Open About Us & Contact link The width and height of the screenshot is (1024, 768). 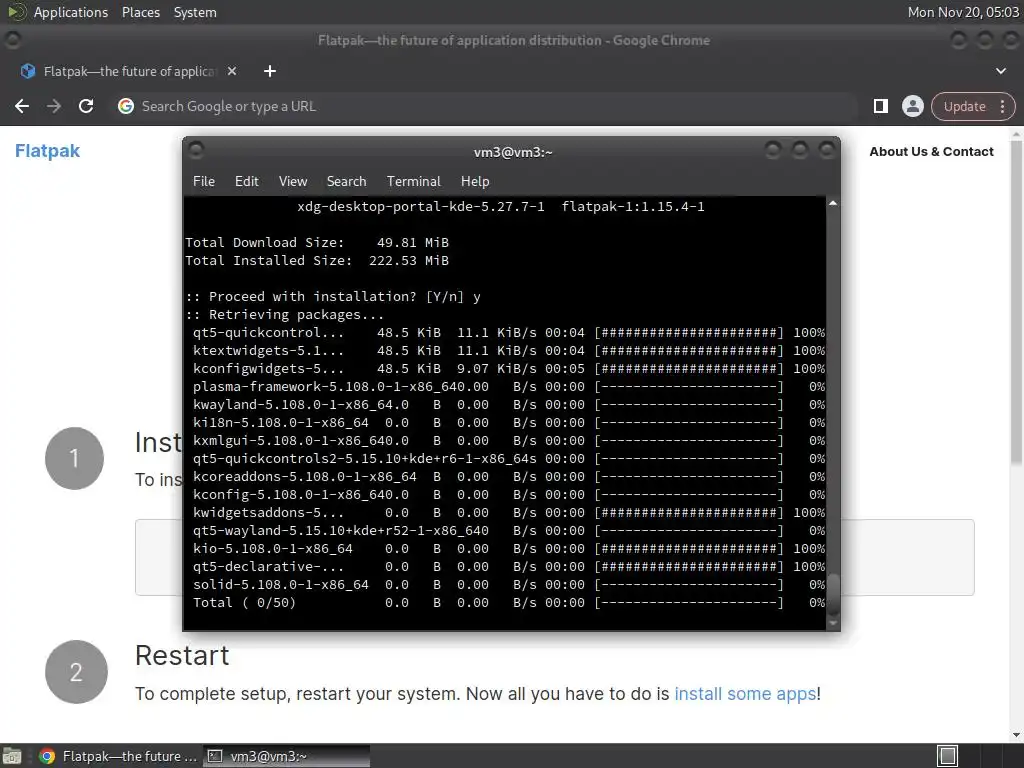(x=931, y=152)
